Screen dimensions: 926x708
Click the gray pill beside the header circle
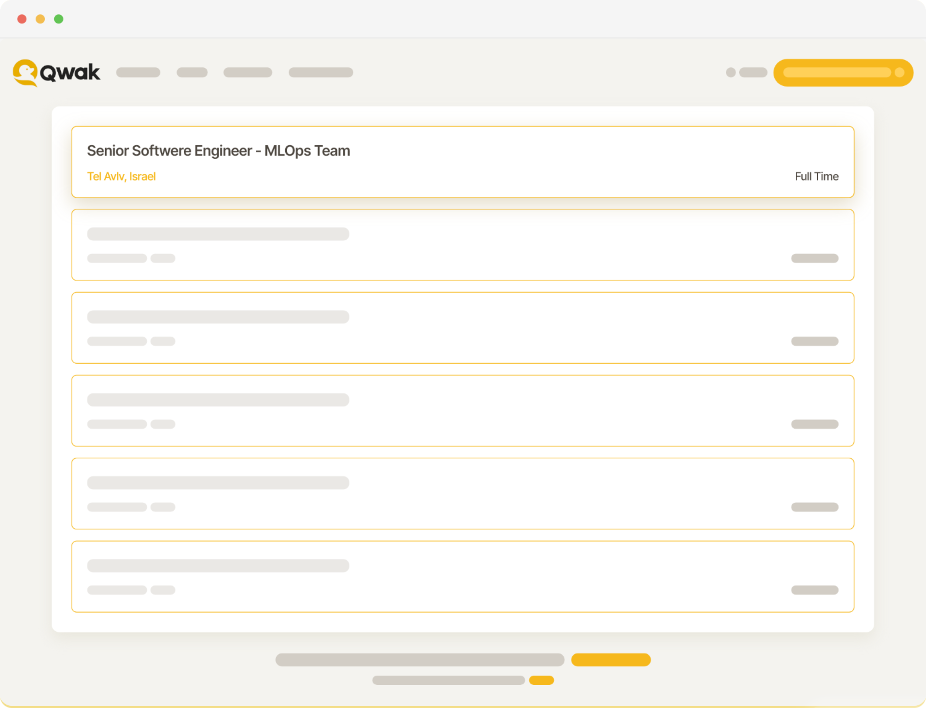(753, 72)
